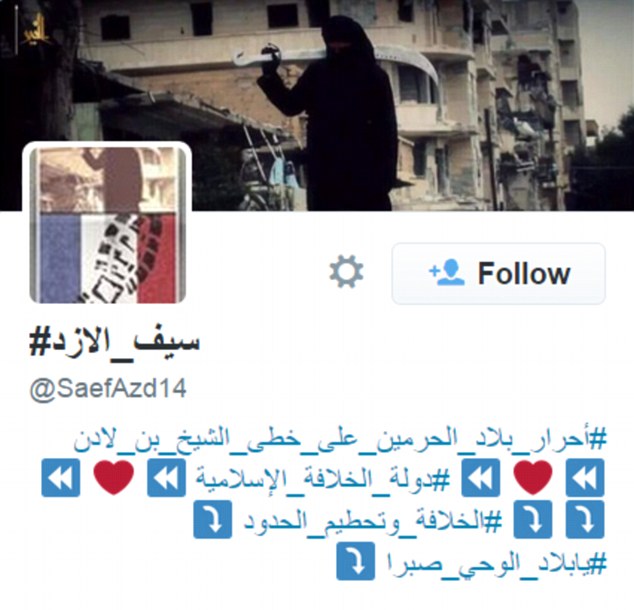Click the red heart emoji nearest the right edge

click(533, 478)
